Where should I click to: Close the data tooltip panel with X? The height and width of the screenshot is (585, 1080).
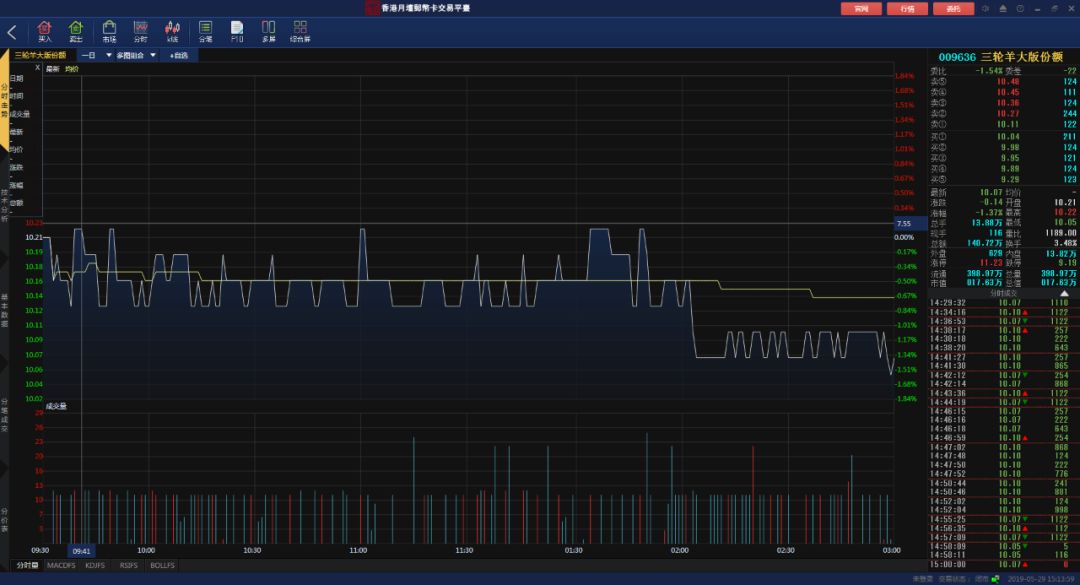37,68
